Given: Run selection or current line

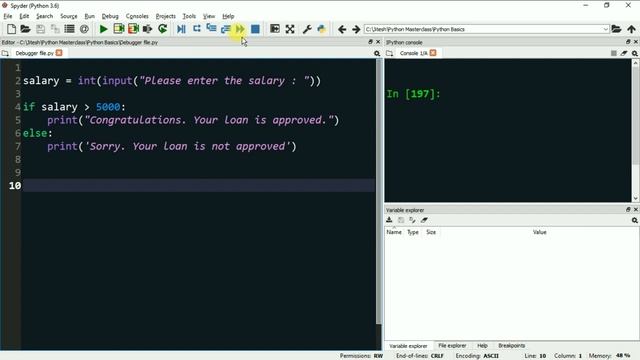Looking at the screenshot, I should point(147,29).
